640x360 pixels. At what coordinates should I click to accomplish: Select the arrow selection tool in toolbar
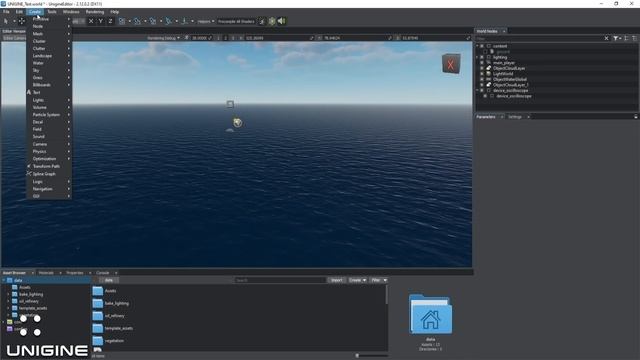pyautogui.click(x=6, y=21)
